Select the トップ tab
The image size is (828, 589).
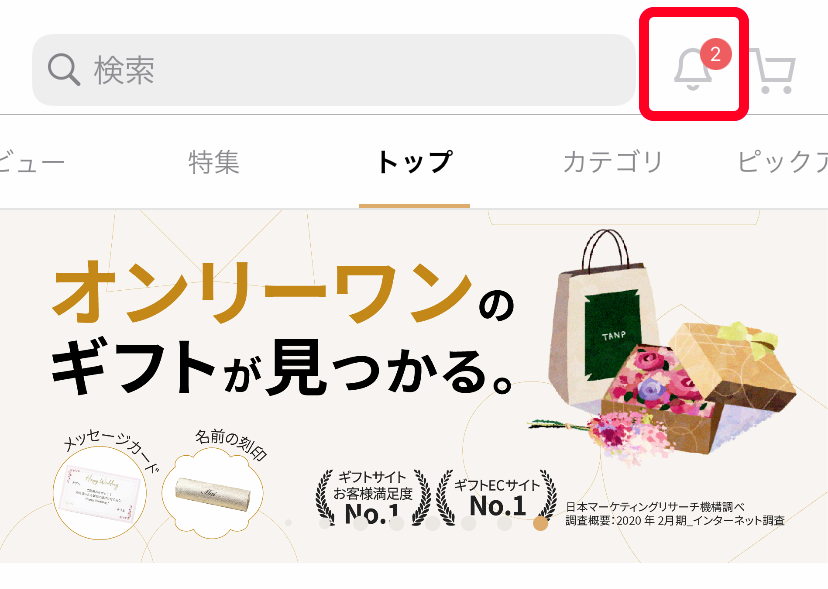click(415, 162)
